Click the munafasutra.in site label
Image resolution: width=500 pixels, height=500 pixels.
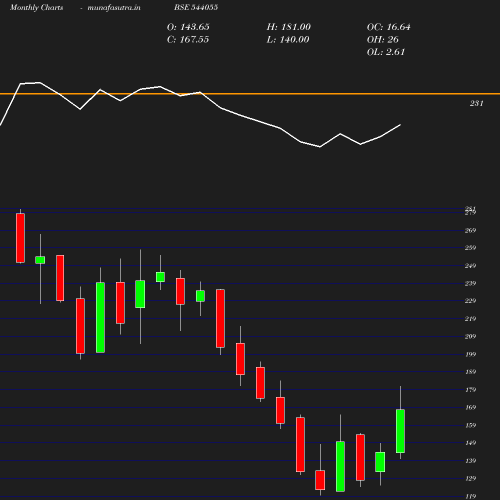click(x=114, y=7)
